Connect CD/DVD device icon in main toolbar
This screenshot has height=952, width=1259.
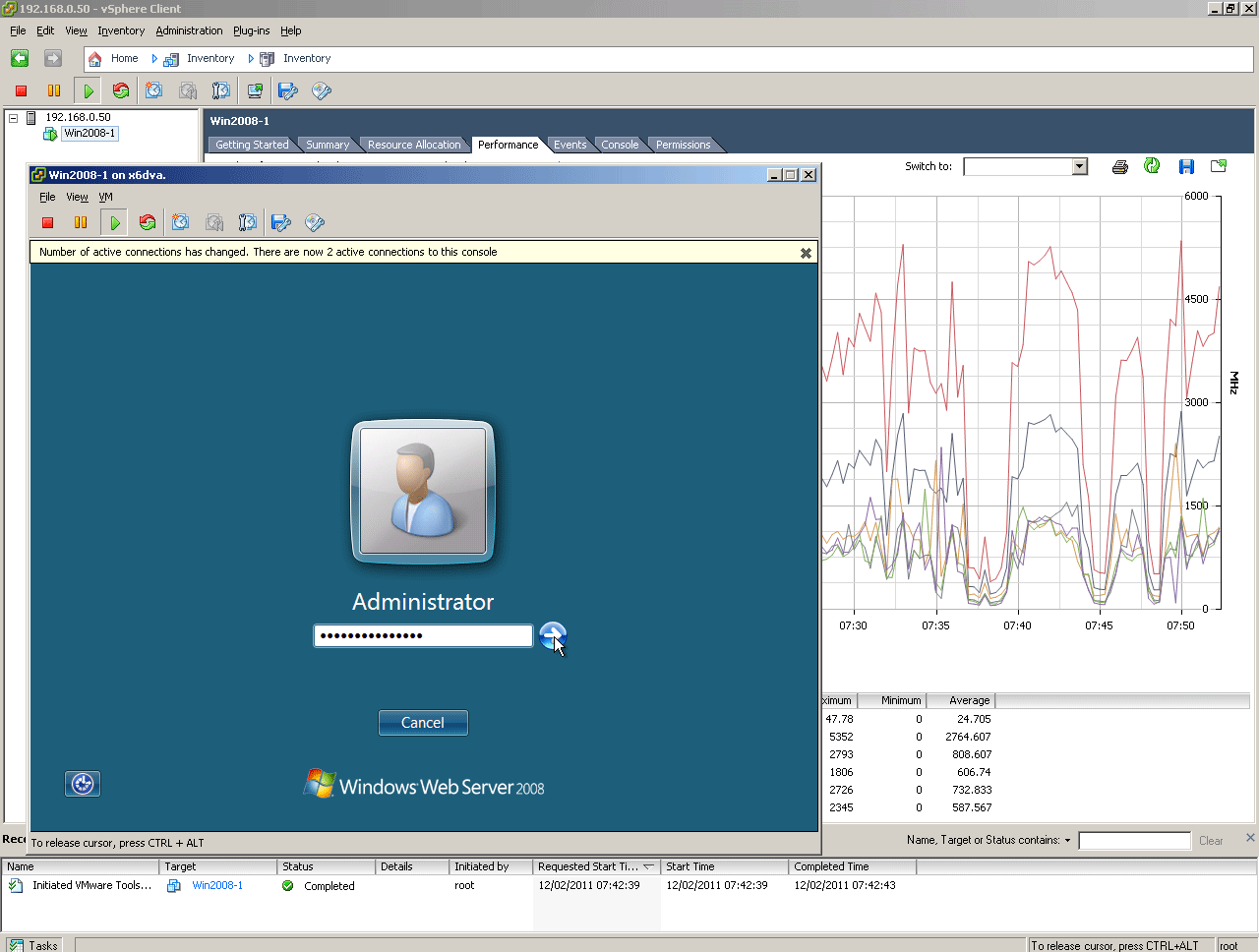322,91
